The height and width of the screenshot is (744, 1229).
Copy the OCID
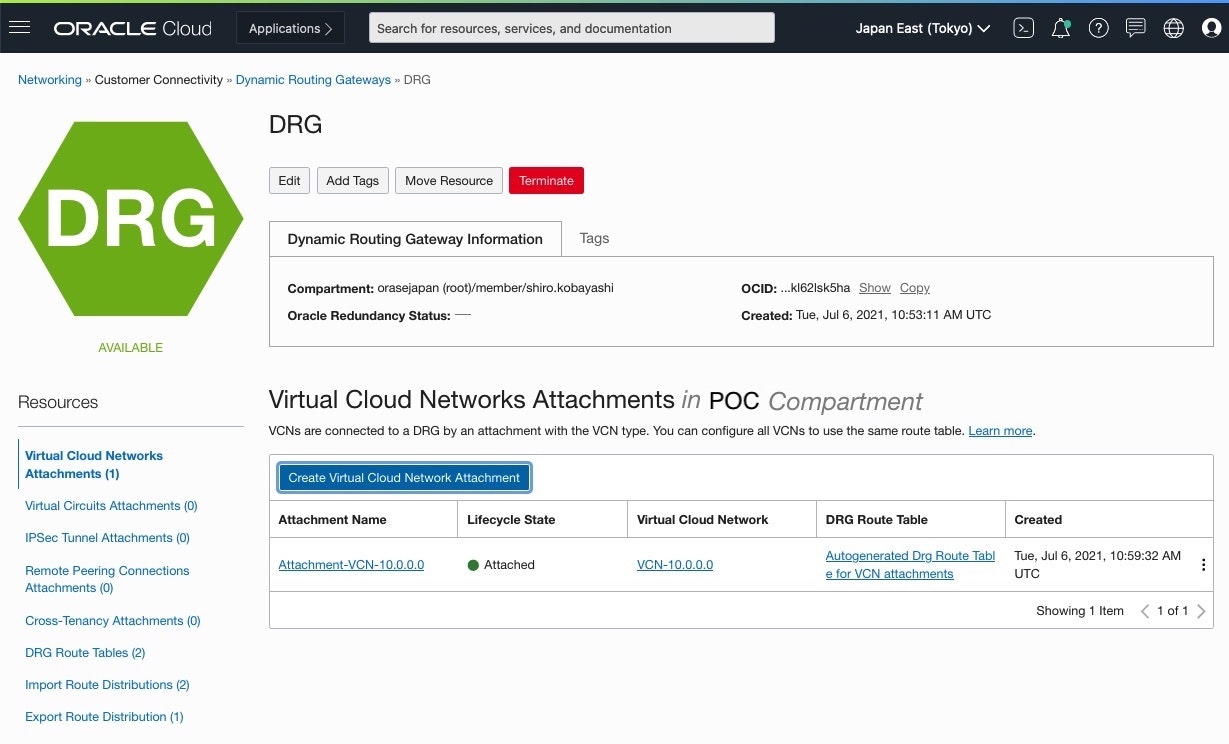(x=914, y=288)
